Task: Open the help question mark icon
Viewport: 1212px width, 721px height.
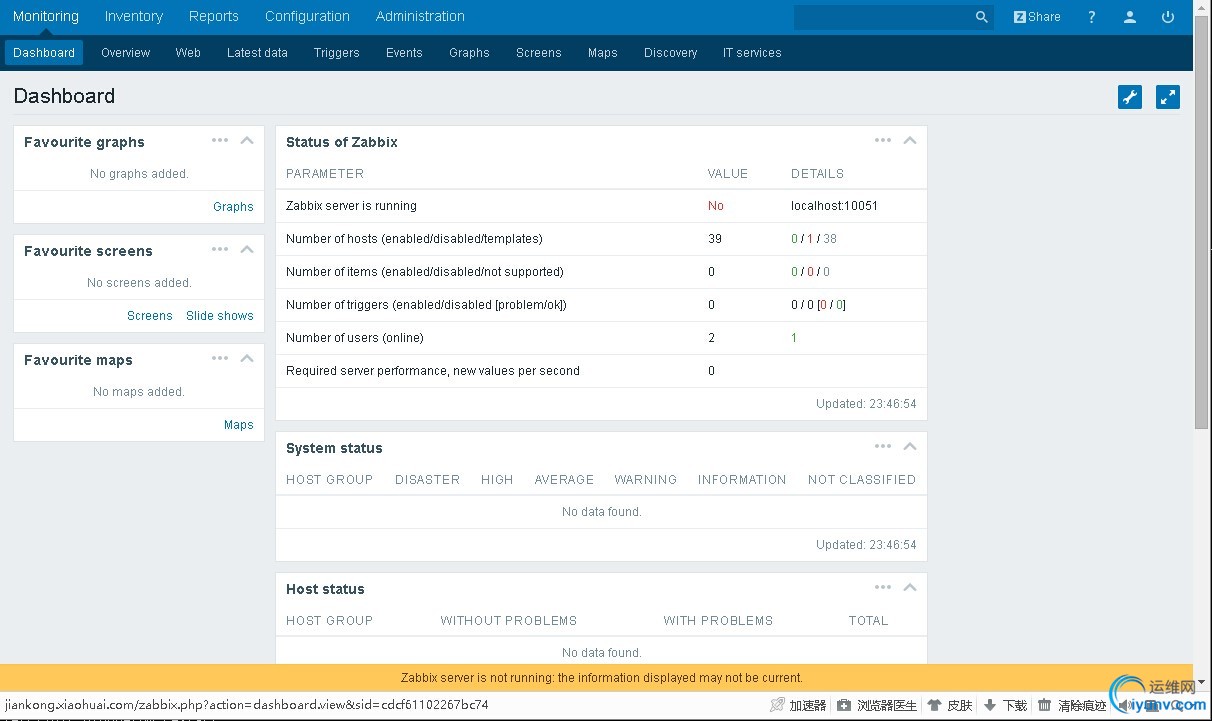Action: 1091,17
